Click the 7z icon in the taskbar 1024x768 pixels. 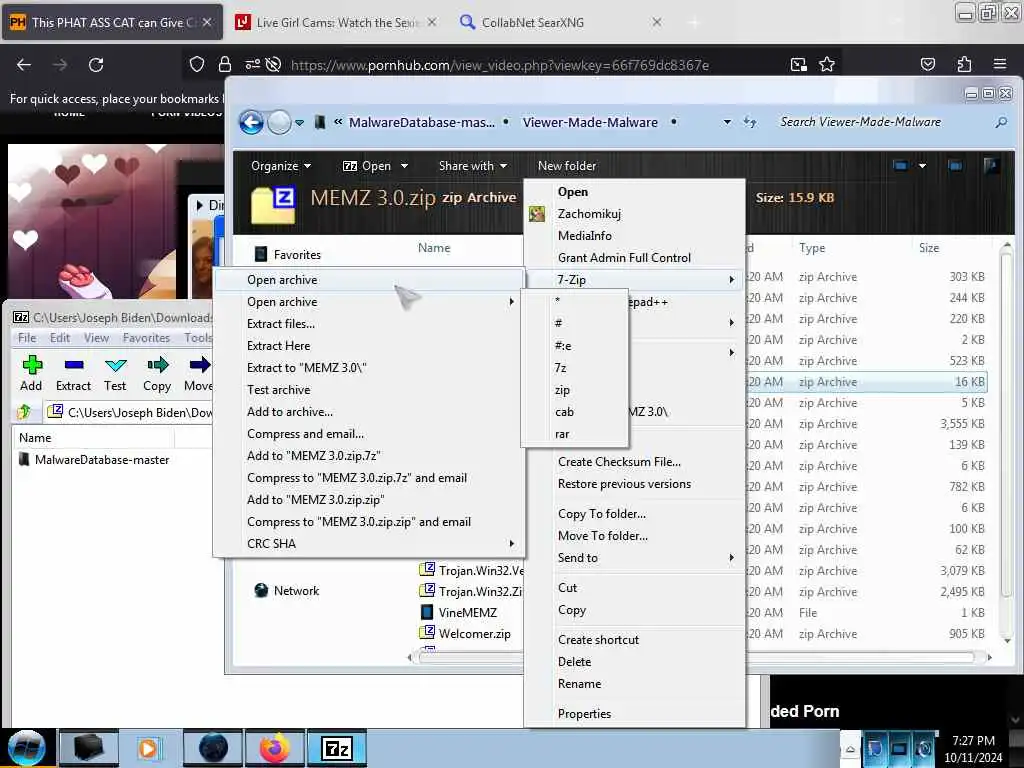[x=337, y=748]
